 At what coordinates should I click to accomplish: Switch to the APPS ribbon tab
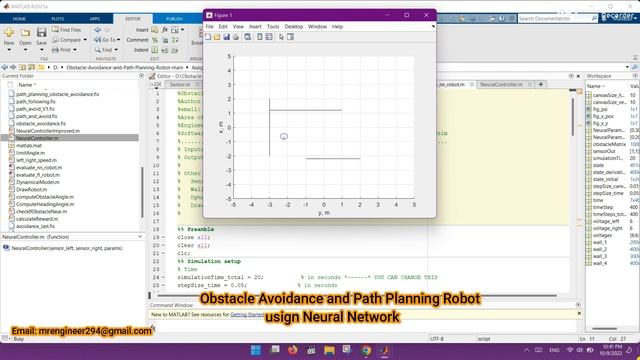pyautogui.click(x=95, y=19)
